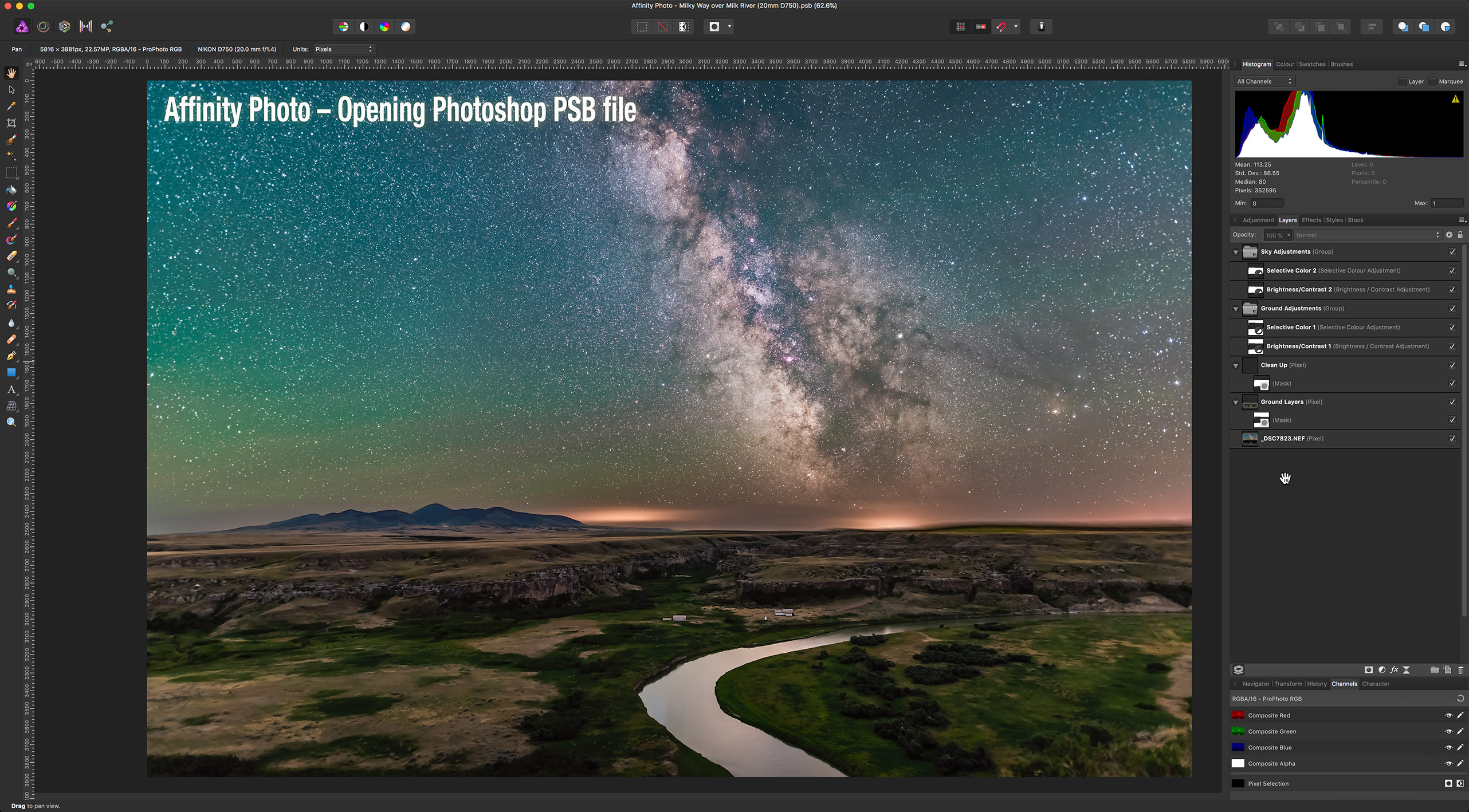Viewport: 1469px width, 812px height.
Task: Switch to the History tab
Action: point(1317,684)
